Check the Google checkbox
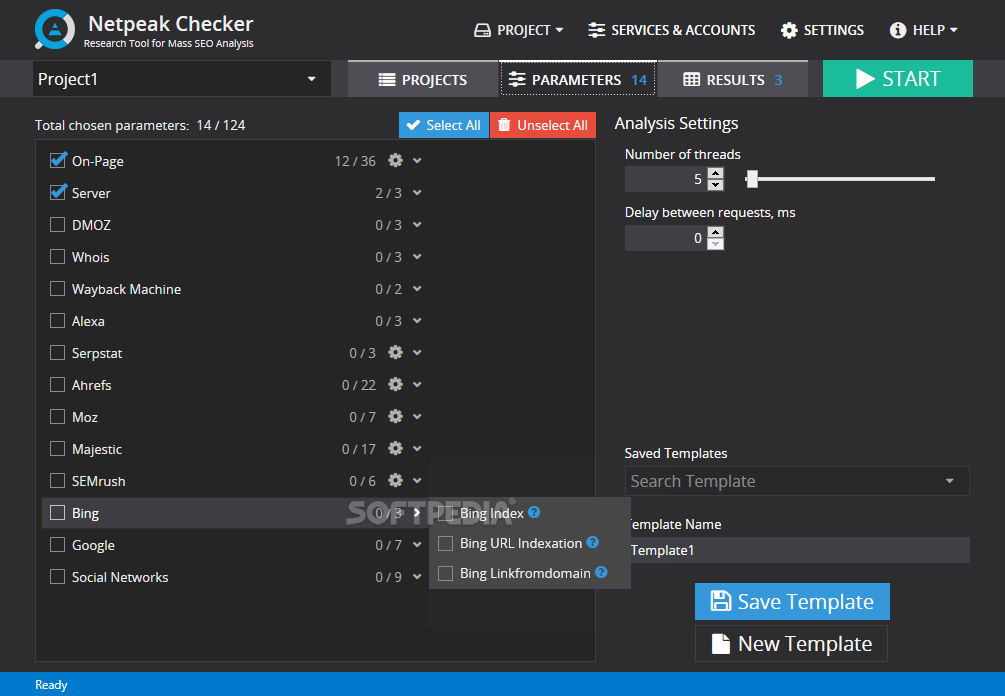This screenshot has height=696, width=1005. 58,545
